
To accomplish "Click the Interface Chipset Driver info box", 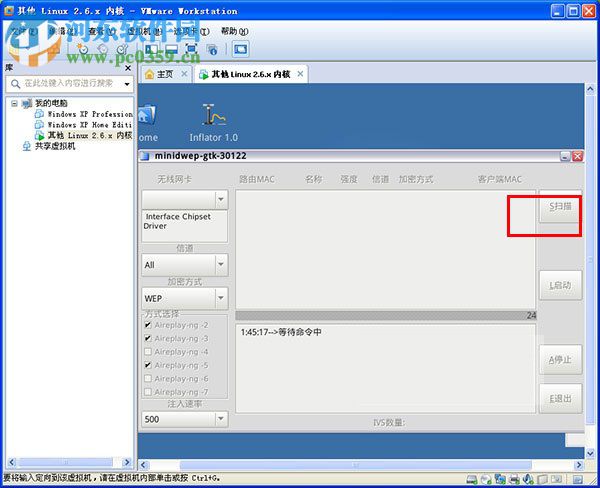I will (x=185, y=226).
